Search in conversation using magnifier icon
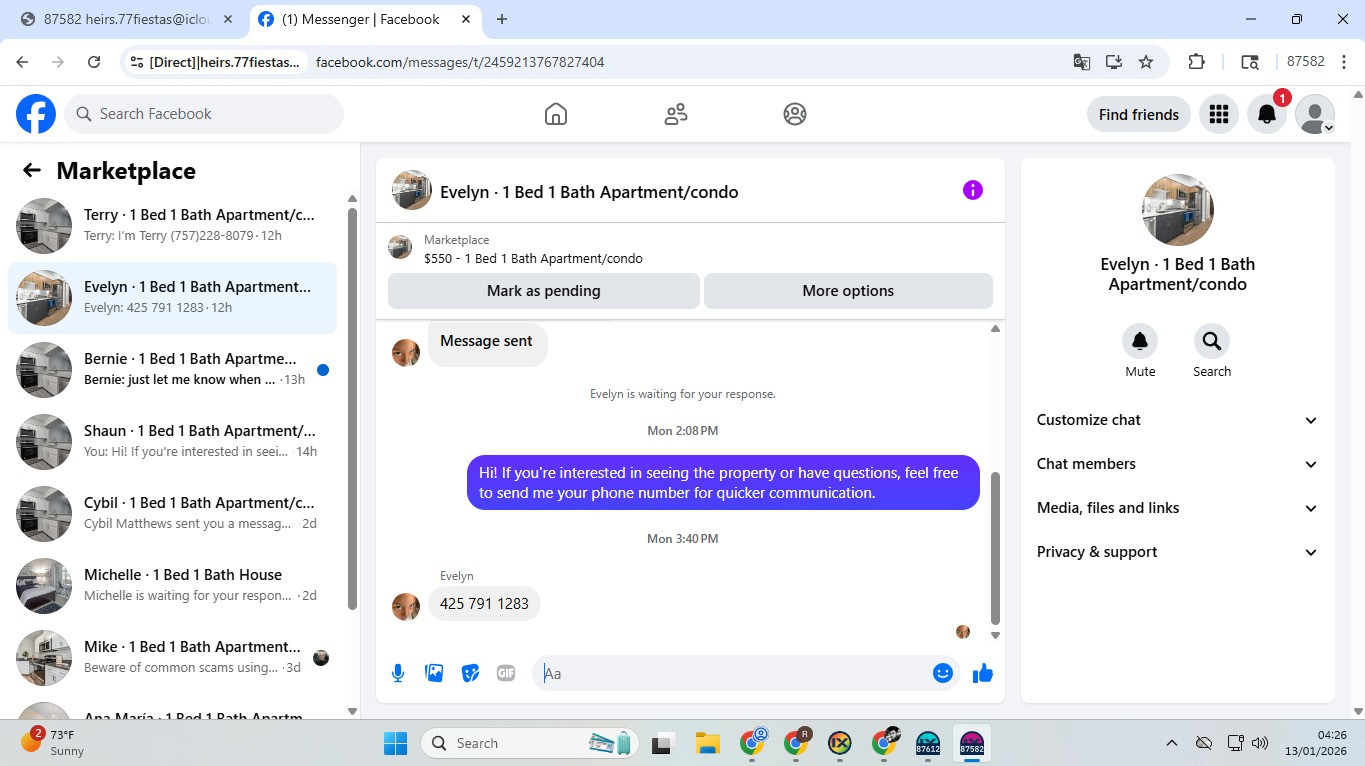The image size is (1365, 766). coord(1212,341)
